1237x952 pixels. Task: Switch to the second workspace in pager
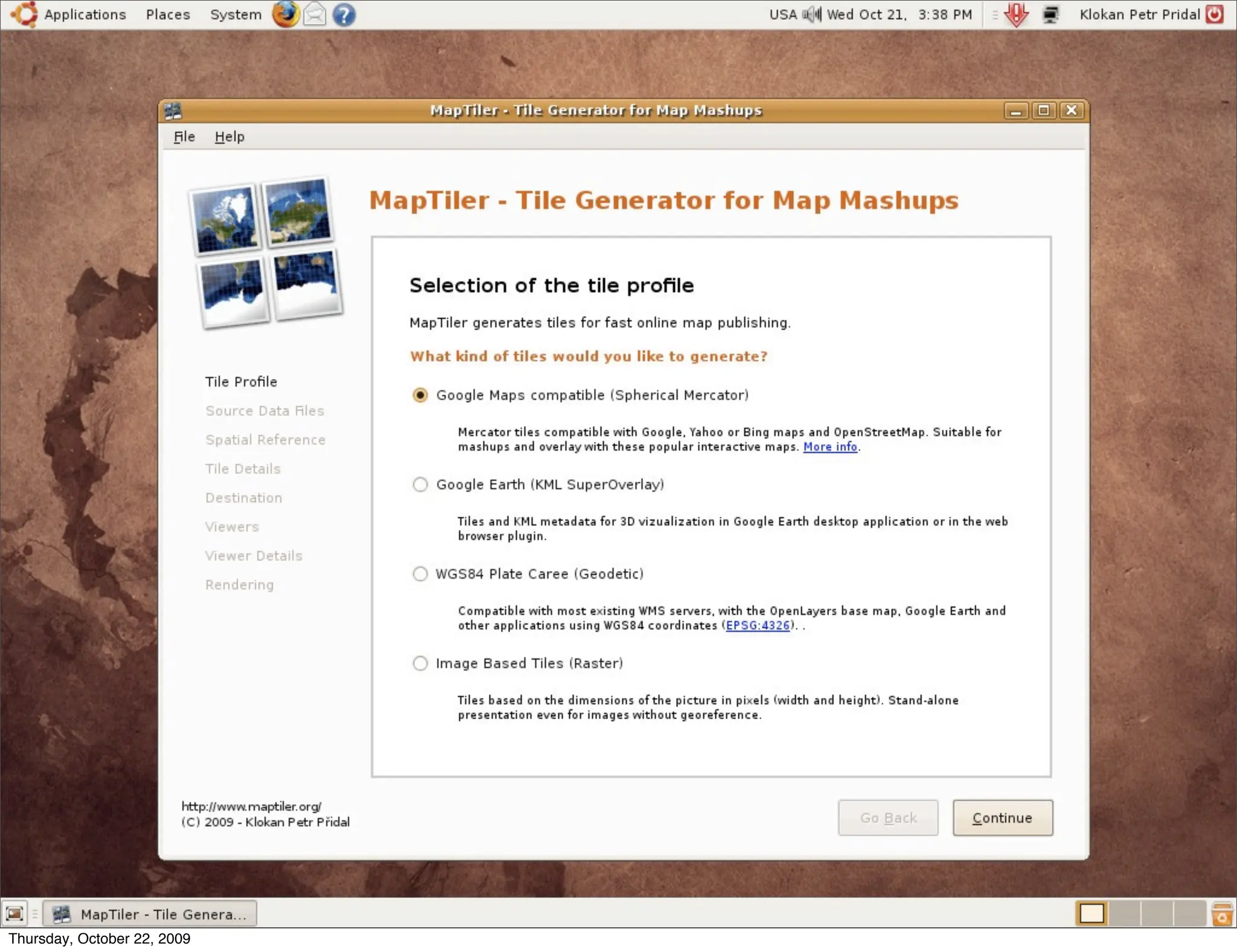click(x=1125, y=913)
